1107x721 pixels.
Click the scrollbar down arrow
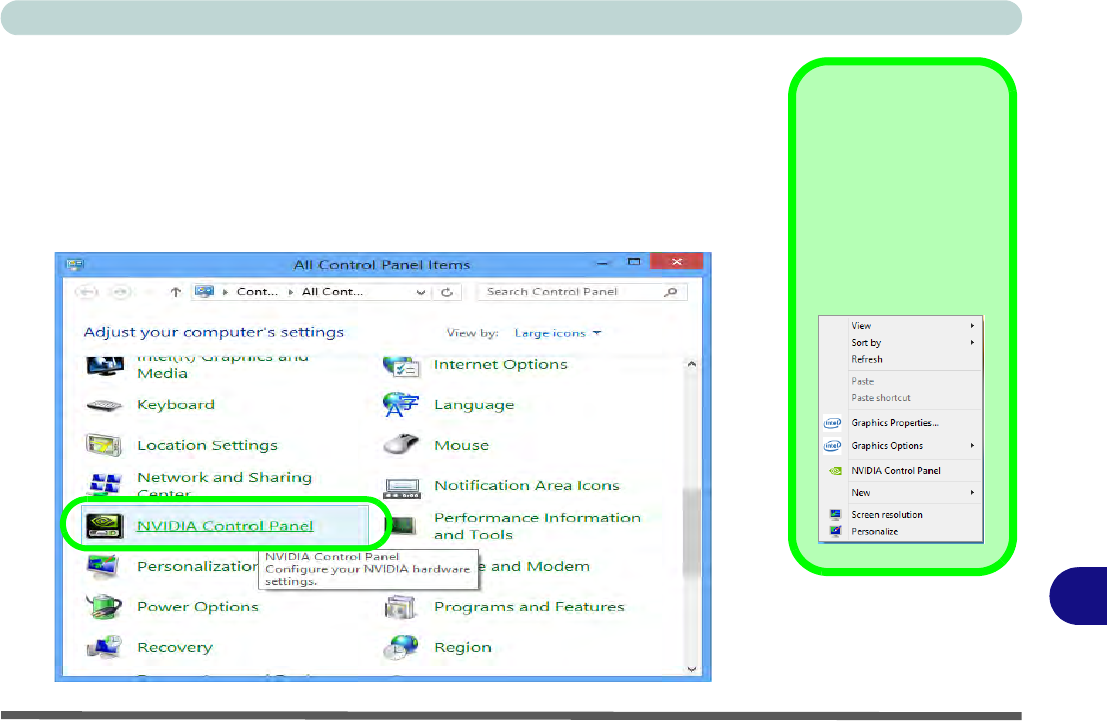click(x=691, y=669)
